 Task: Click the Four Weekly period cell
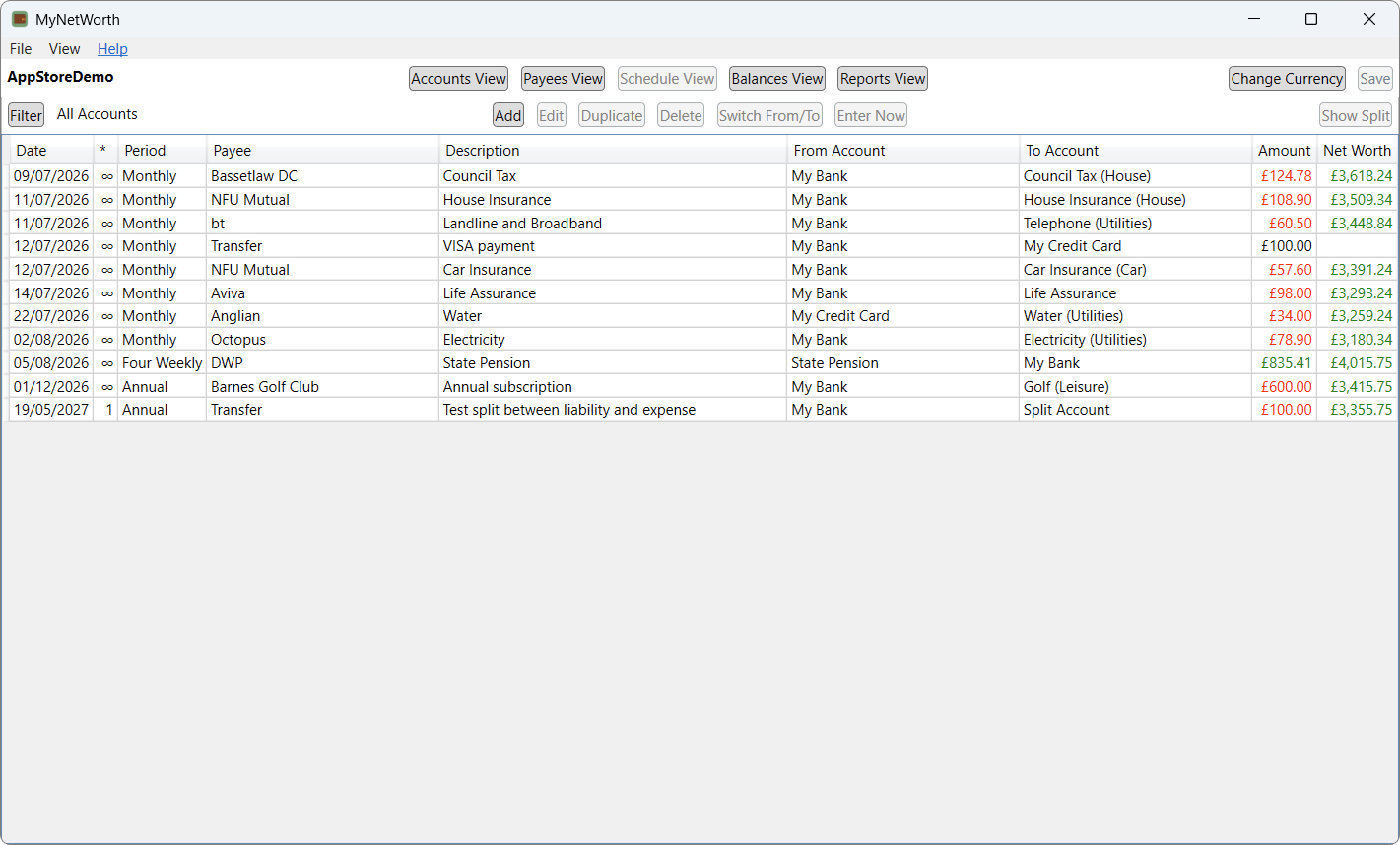162,363
